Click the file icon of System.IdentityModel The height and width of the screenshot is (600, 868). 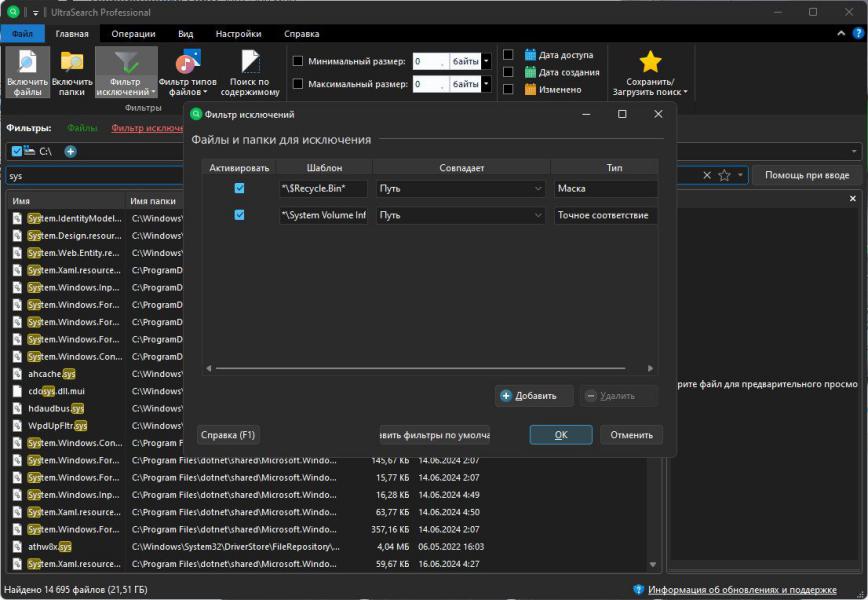[18, 218]
